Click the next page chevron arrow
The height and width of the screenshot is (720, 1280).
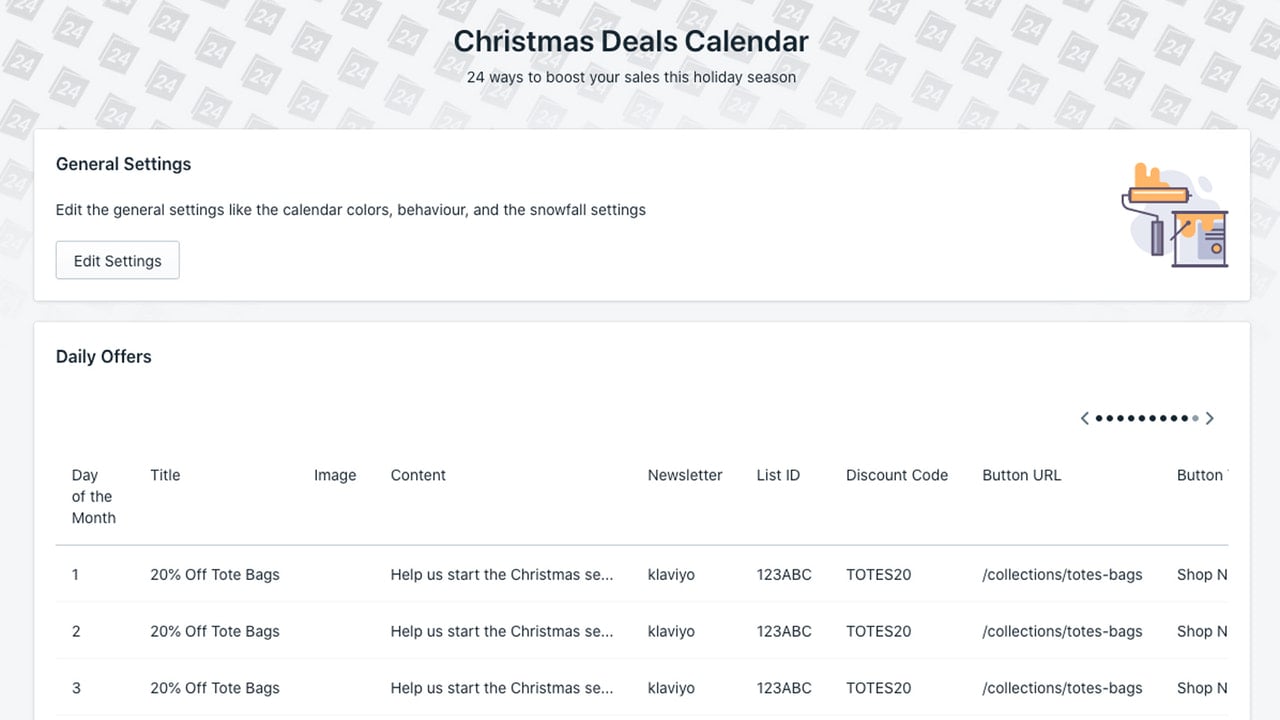[1209, 418]
